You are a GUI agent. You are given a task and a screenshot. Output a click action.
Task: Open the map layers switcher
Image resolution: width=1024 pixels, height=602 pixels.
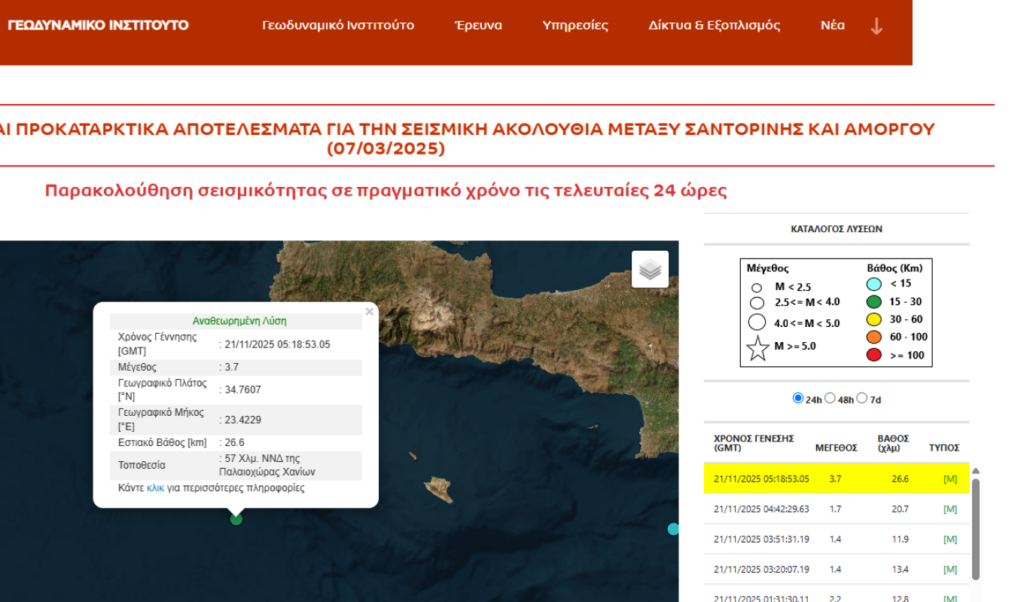[x=650, y=269]
